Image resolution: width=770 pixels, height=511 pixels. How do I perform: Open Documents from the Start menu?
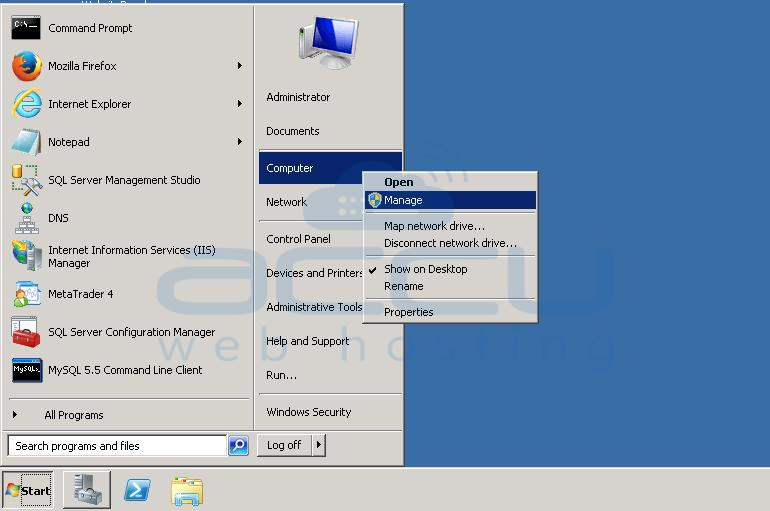(293, 131)
